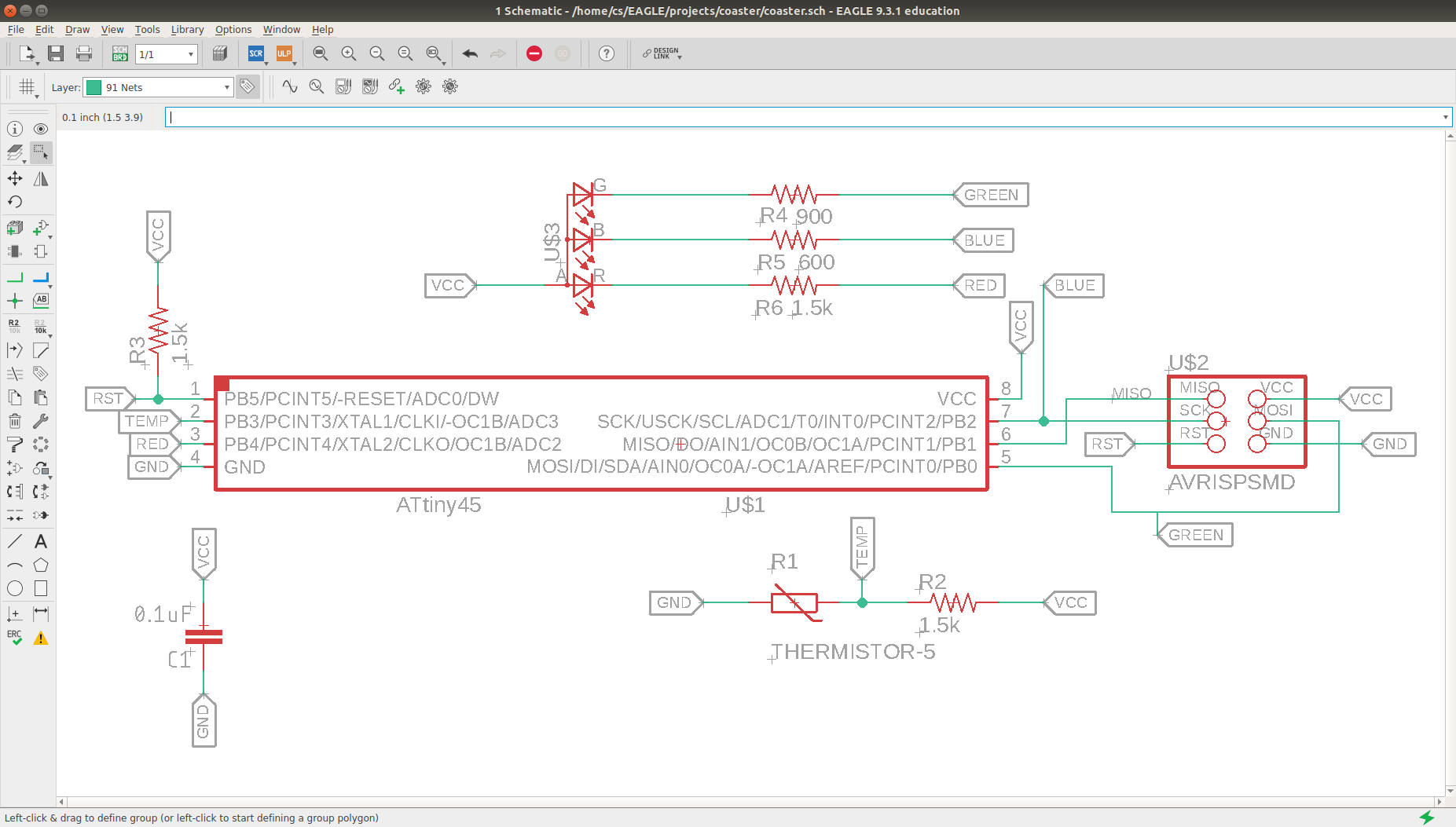Viewport: 1456px width, 827px height.
Task: Switch to board with the SCH/BRD icon
Action: click(x=120, y=53)
